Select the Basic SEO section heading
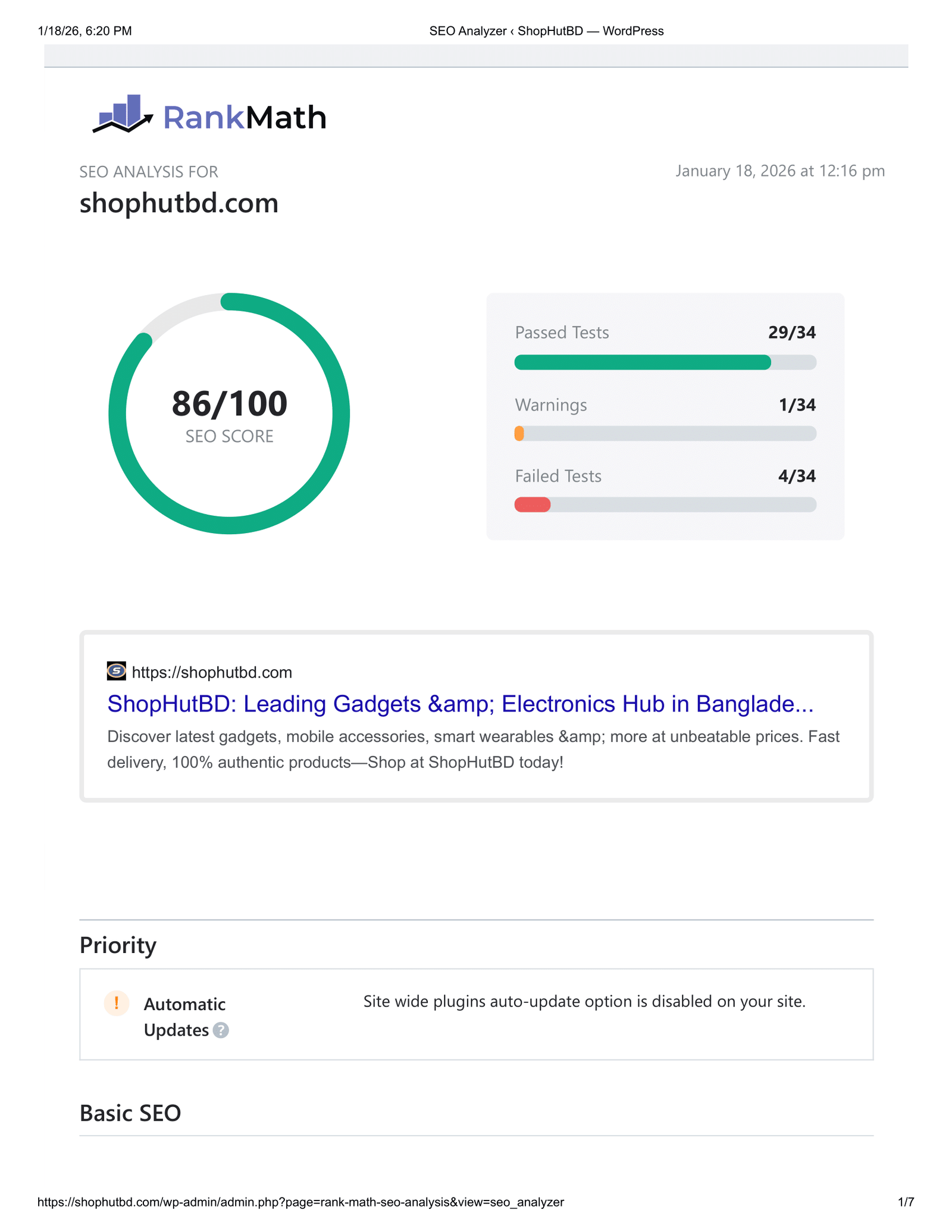This screenshot has width=952, height=1232. pyautogui.click(x=130, y=1113)
